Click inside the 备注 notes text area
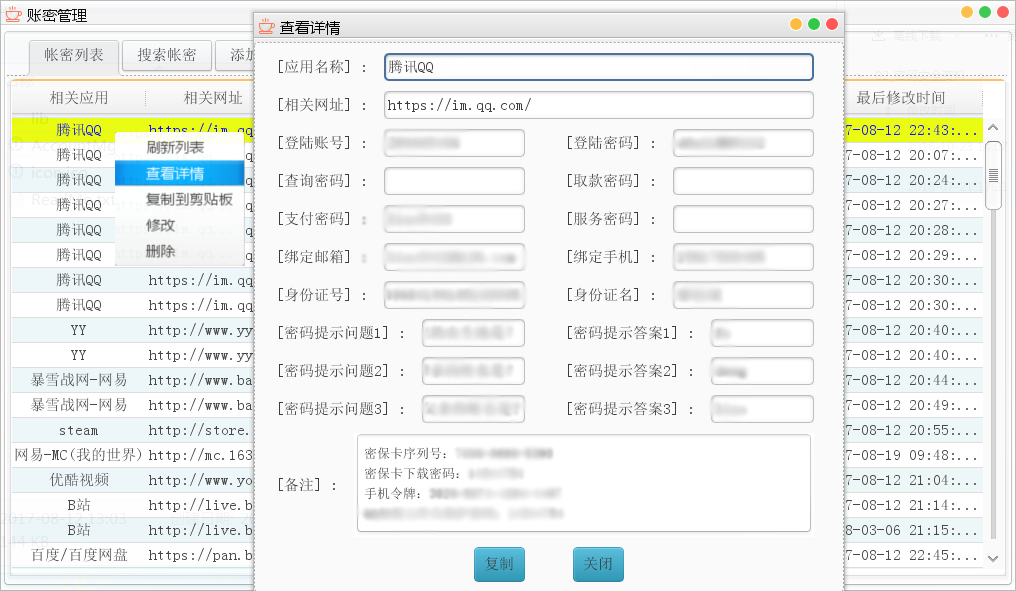This screenshot has height=591, width=1016. tap(584, 483)
